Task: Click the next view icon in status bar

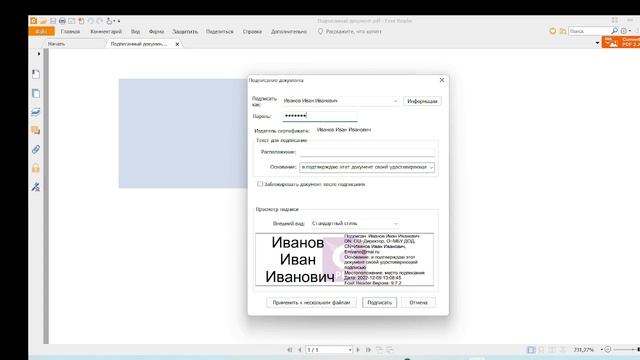Action: point(389,350)
